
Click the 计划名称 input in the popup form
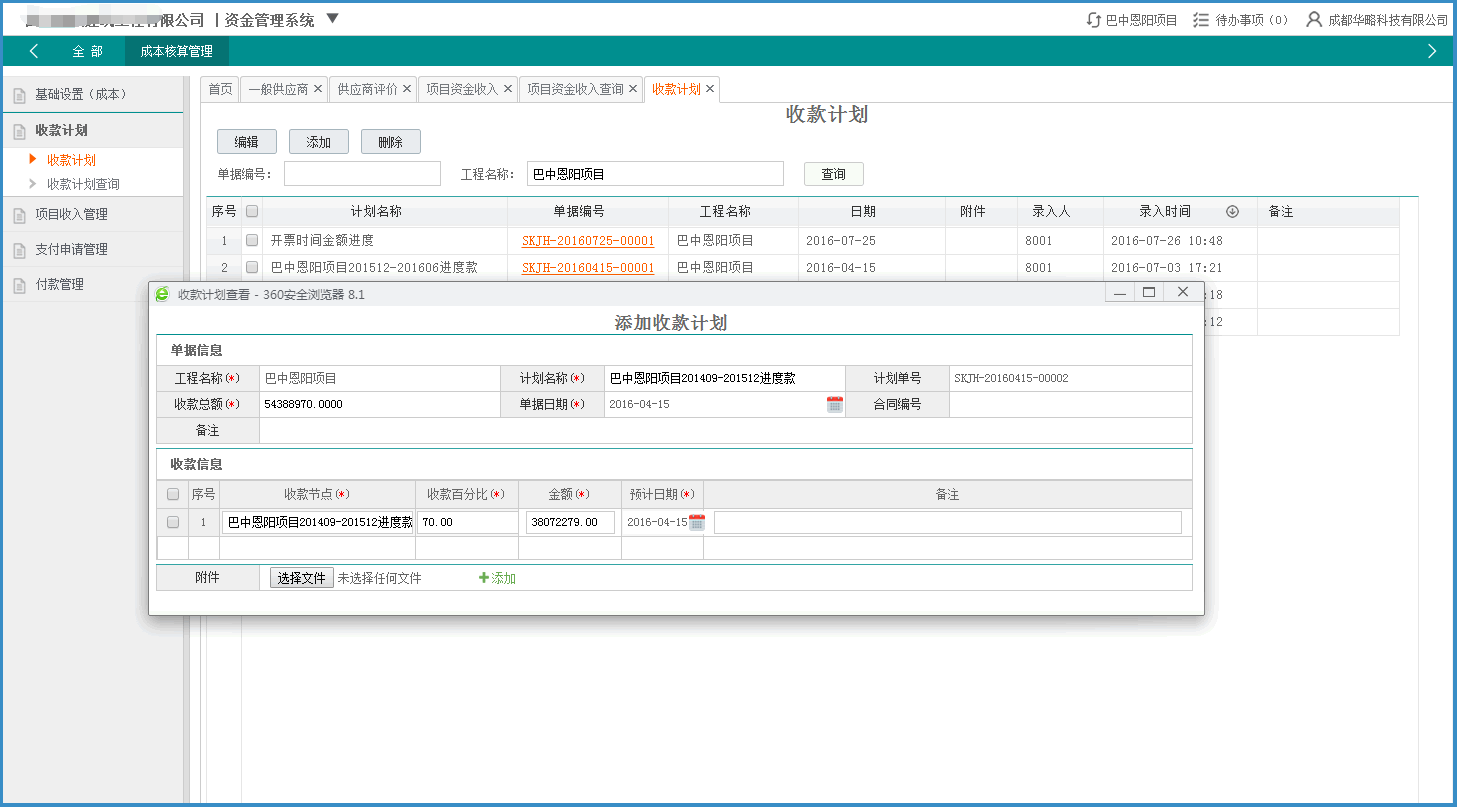point(724,378)
